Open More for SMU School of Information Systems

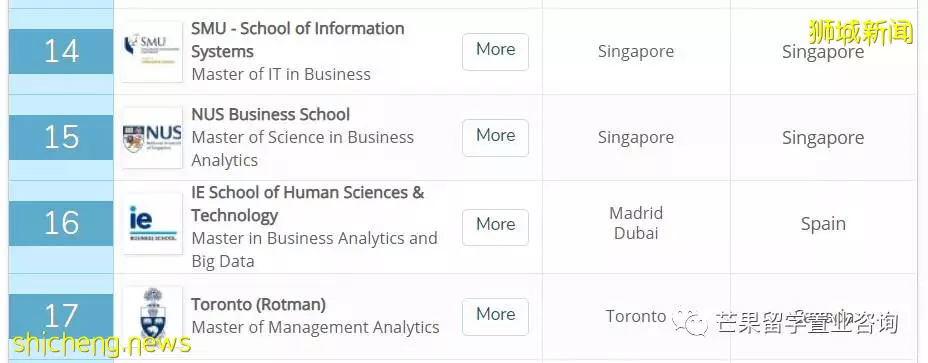[495, 52]
